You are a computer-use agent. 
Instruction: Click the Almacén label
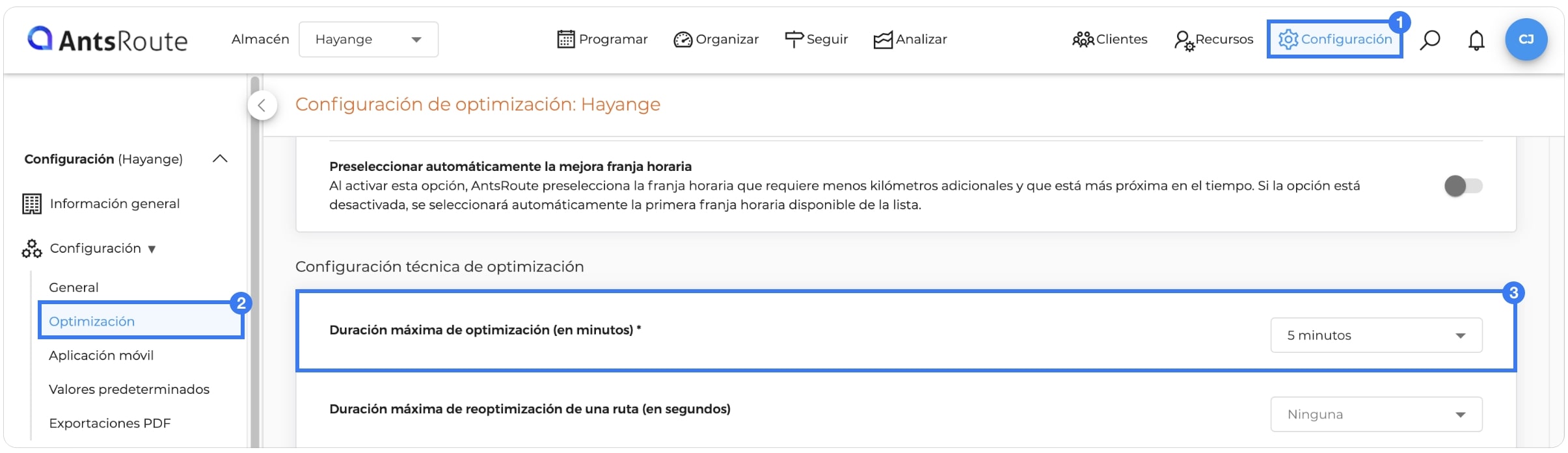coord(260,39)
